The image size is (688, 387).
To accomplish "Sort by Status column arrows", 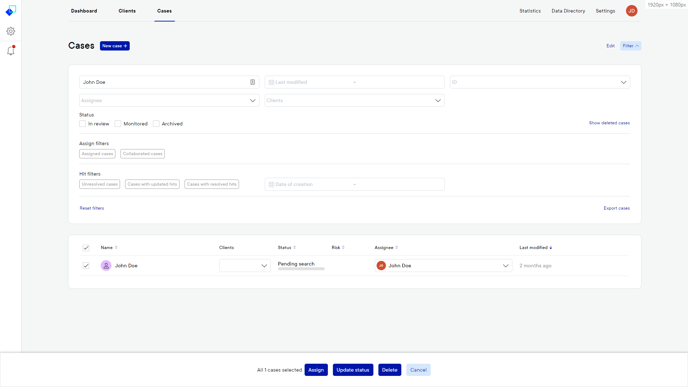I will tap(294, 247).
